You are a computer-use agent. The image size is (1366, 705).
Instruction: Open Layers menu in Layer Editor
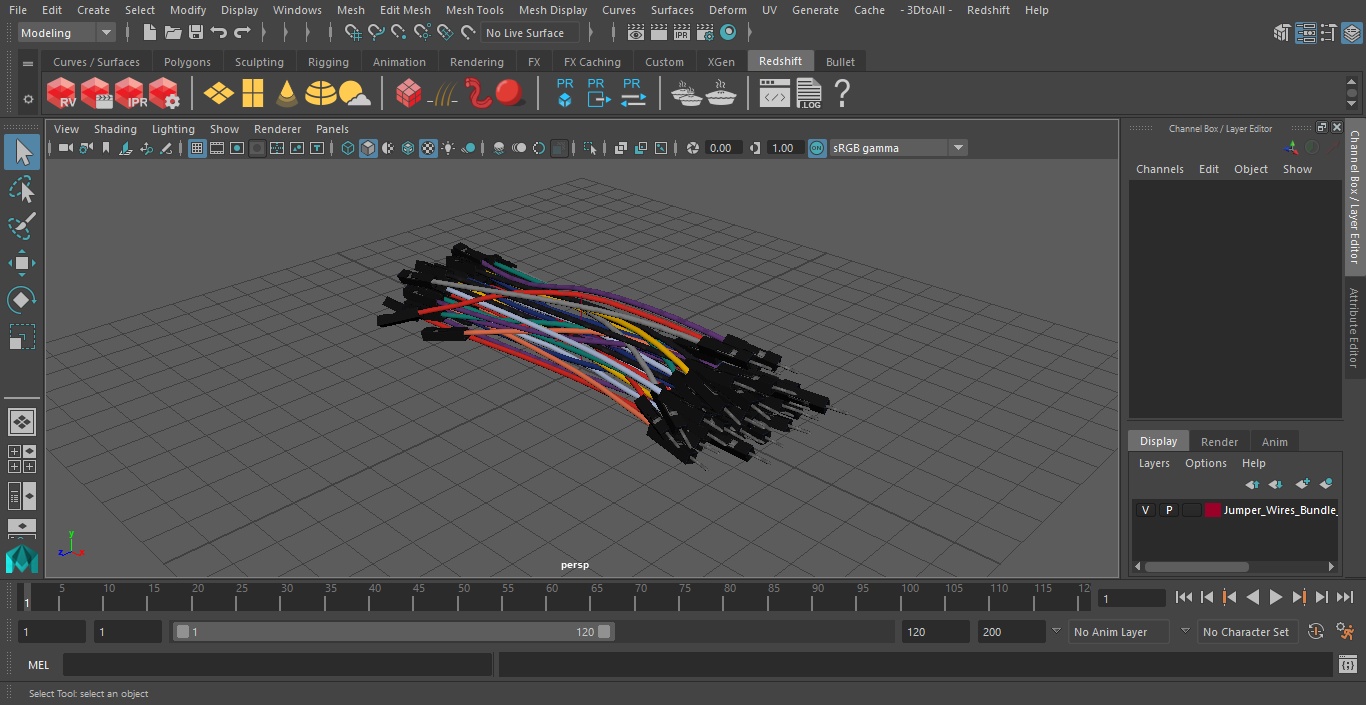[x=1154, y=463]
